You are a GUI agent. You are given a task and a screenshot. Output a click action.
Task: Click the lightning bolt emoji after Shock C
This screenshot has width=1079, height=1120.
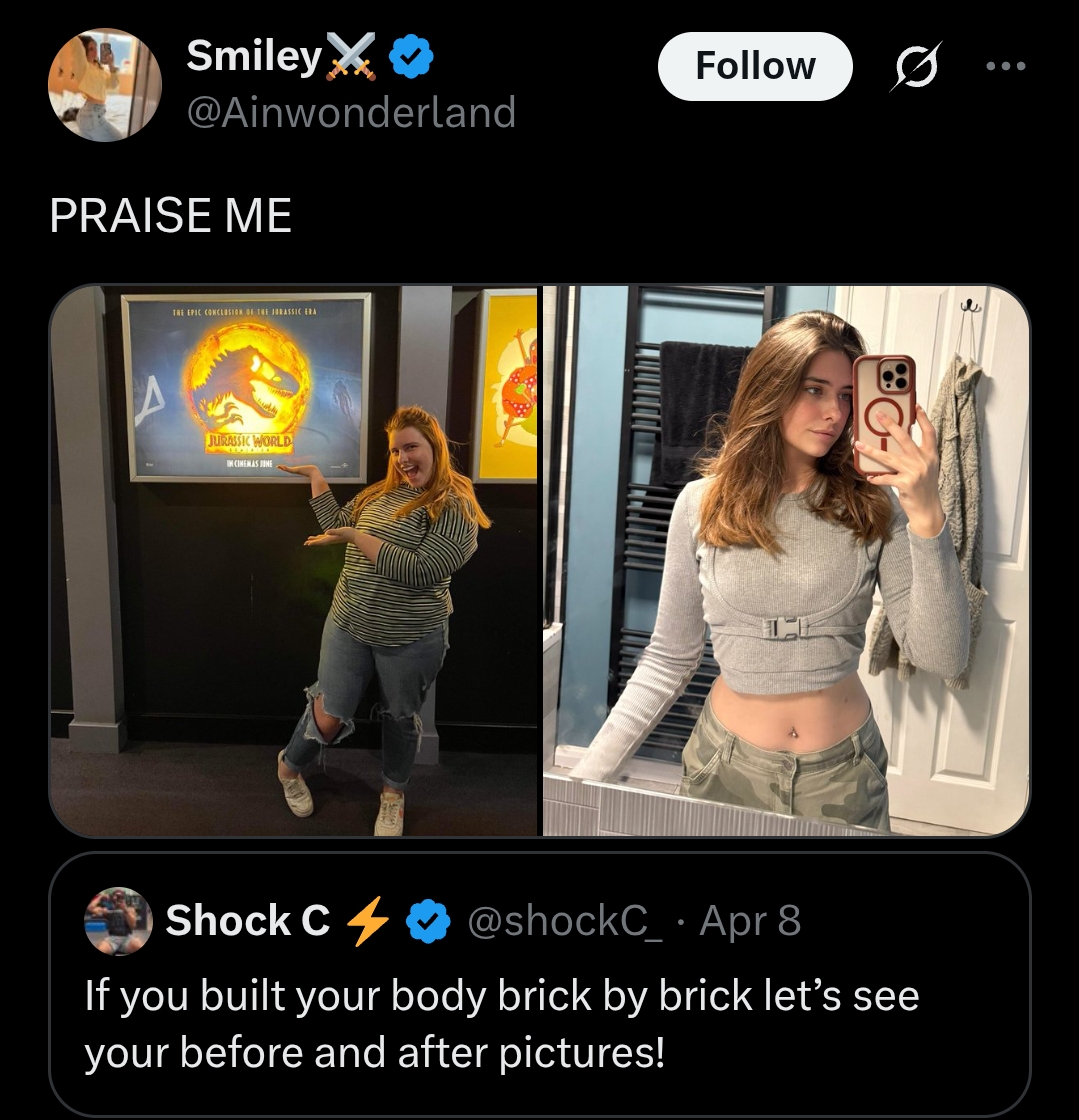(x=367, y=920)
